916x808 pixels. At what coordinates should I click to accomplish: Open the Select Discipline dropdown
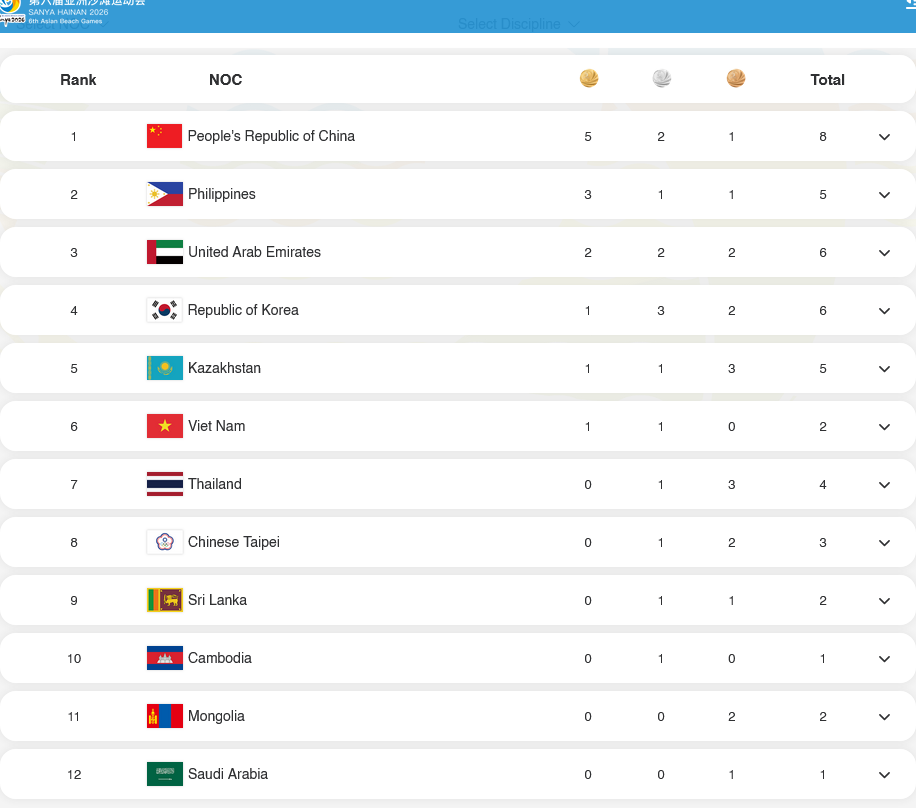[x=518, y=24]
